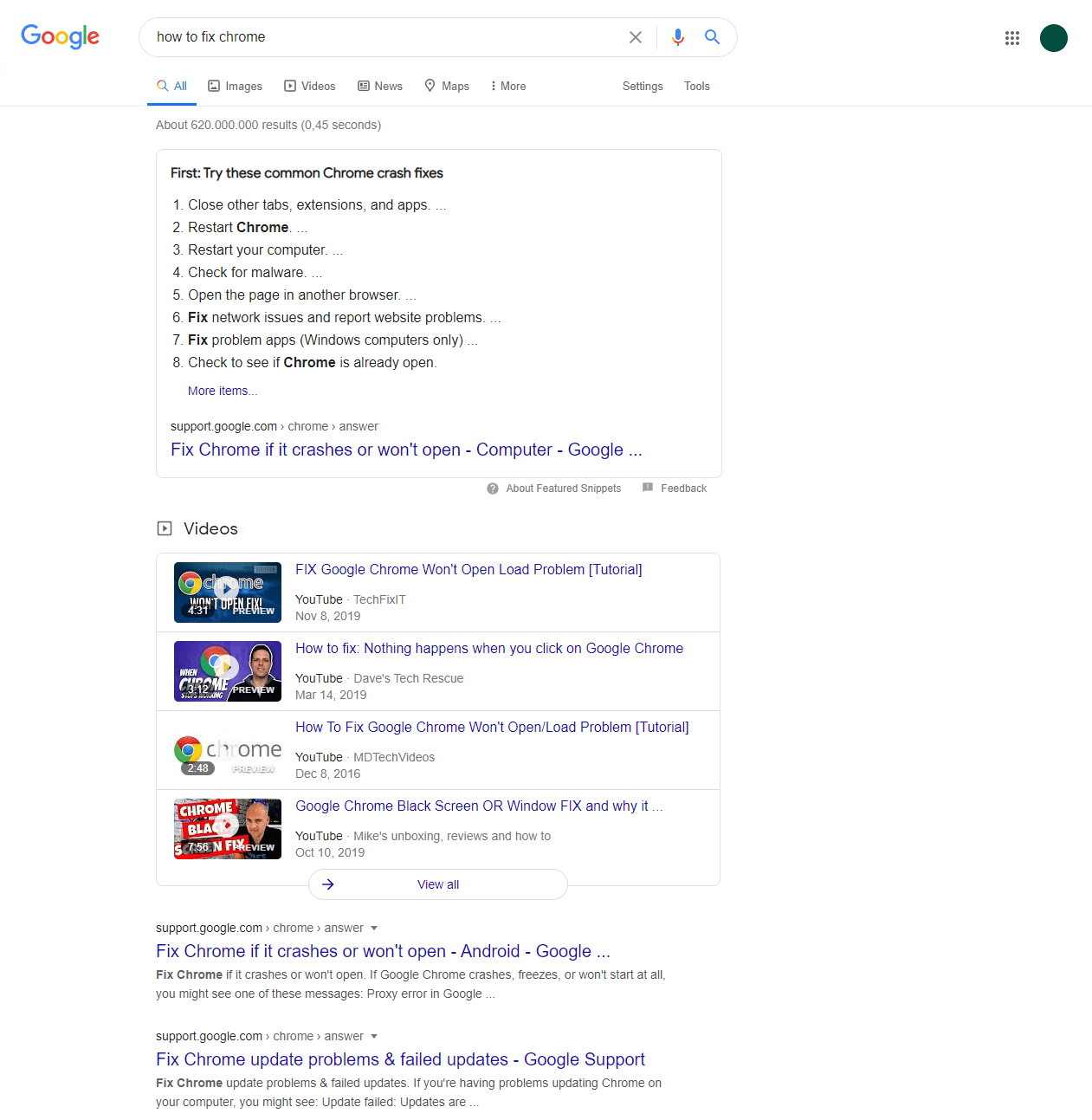Viewport: 1092px width, 1120px height.
Task: Expand dropdown arrow above update problems result
Action: tap(374, 1037)
